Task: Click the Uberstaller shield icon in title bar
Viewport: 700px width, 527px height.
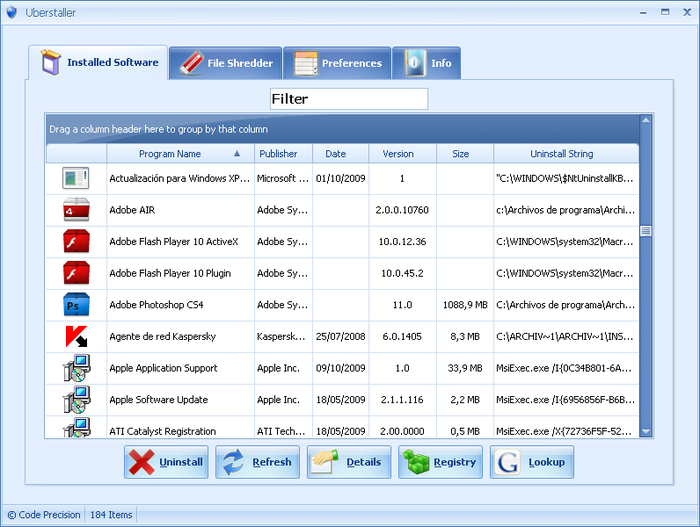Action: (x=12, y=13)
